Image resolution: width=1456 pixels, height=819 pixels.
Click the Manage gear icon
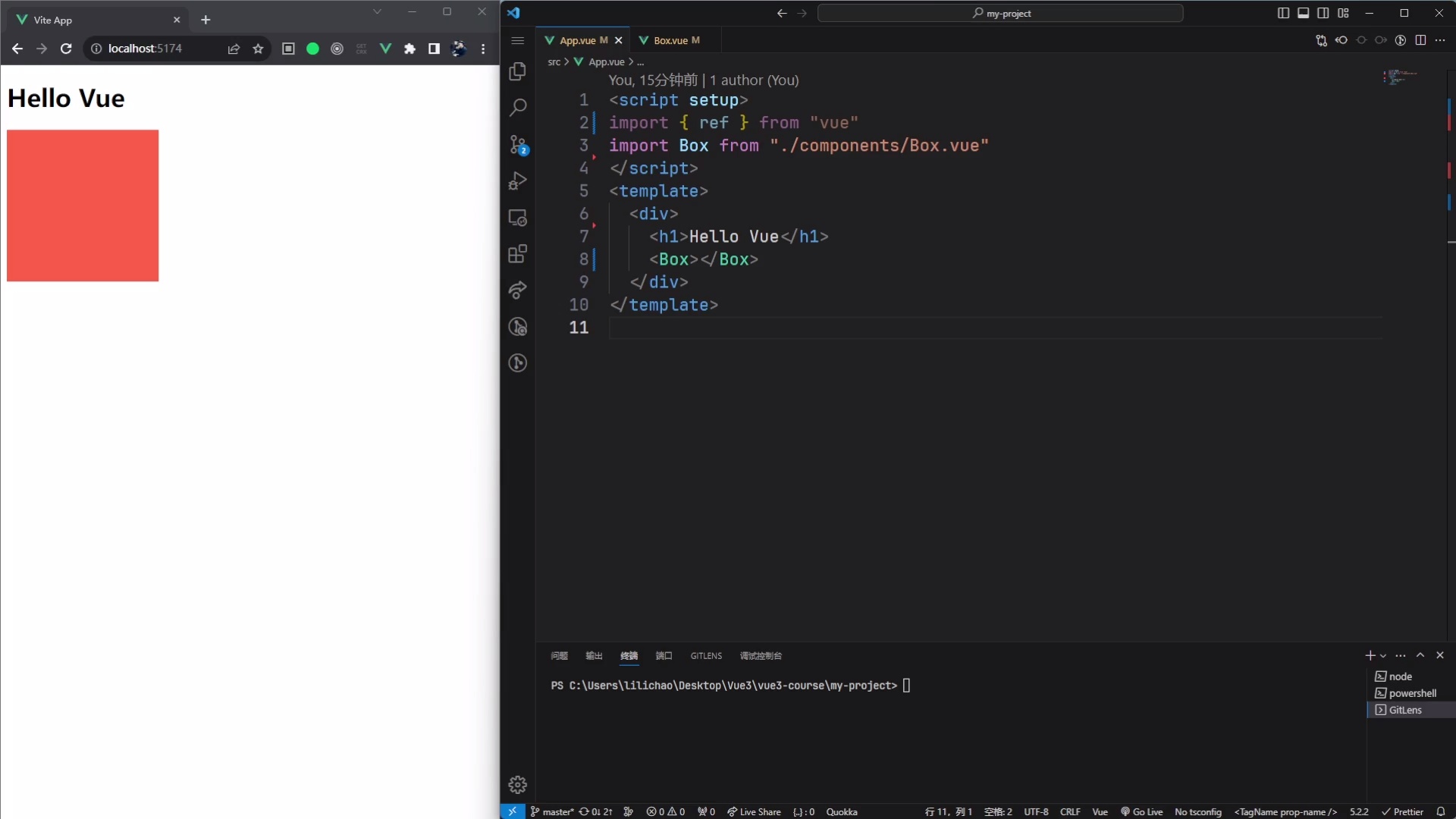518,784
